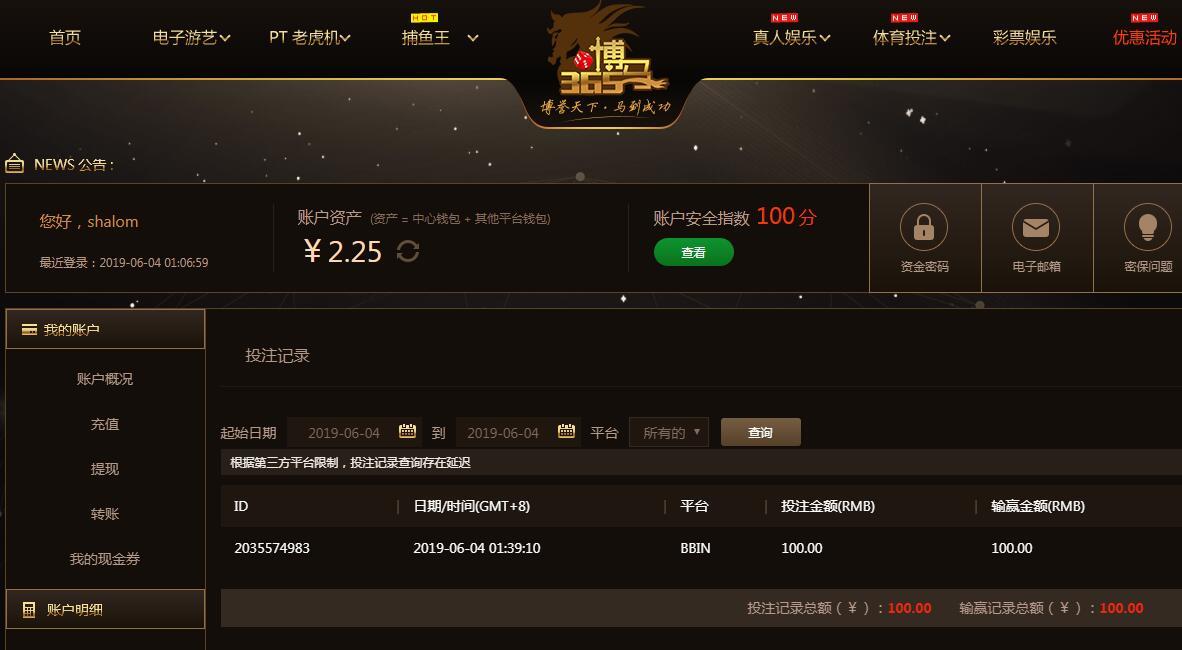Open the 资金密码 lock icon
The image size is (1182, 650).
point(923,227)
